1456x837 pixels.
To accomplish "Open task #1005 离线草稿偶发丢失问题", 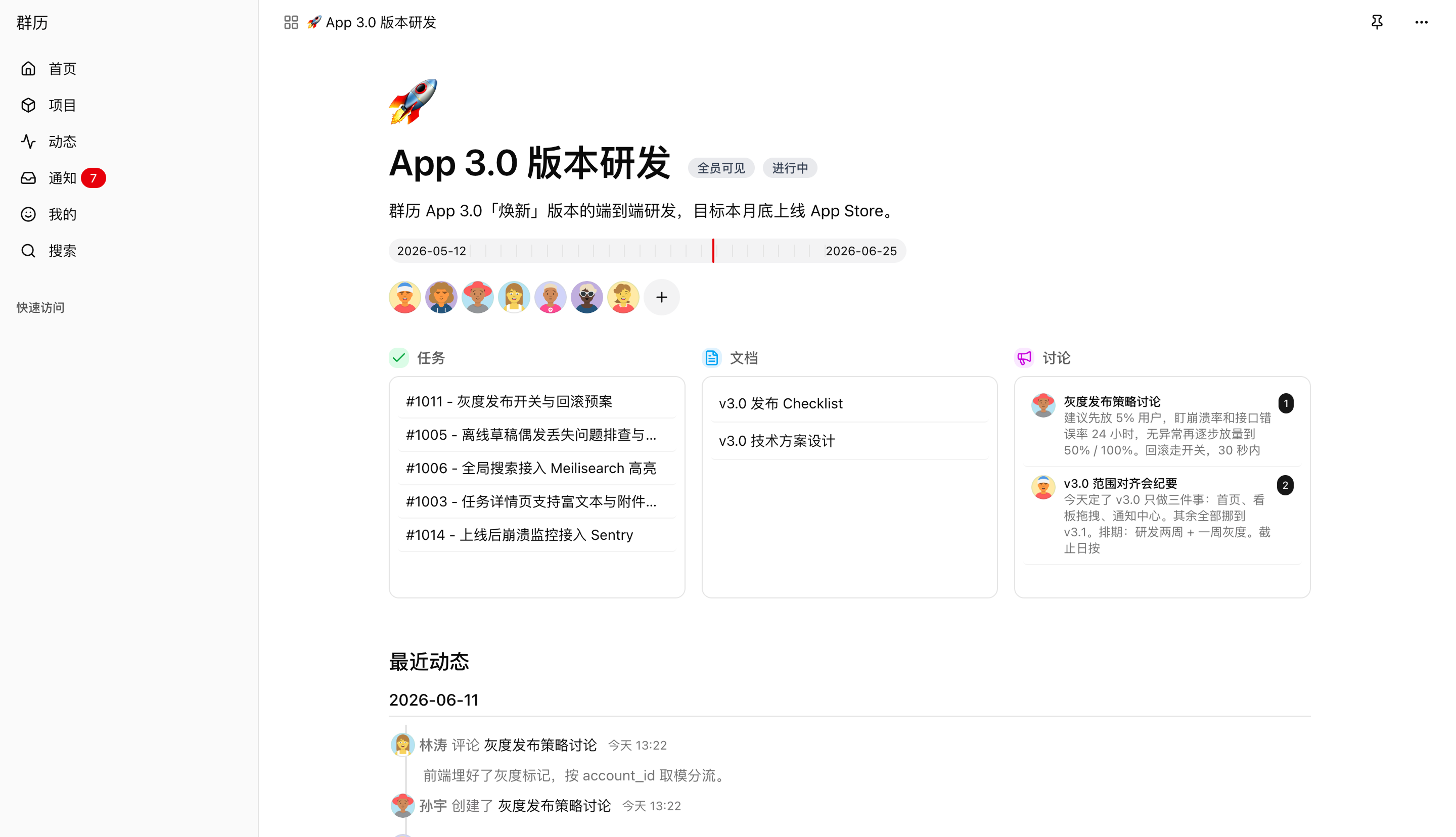I will click(536, 435).
